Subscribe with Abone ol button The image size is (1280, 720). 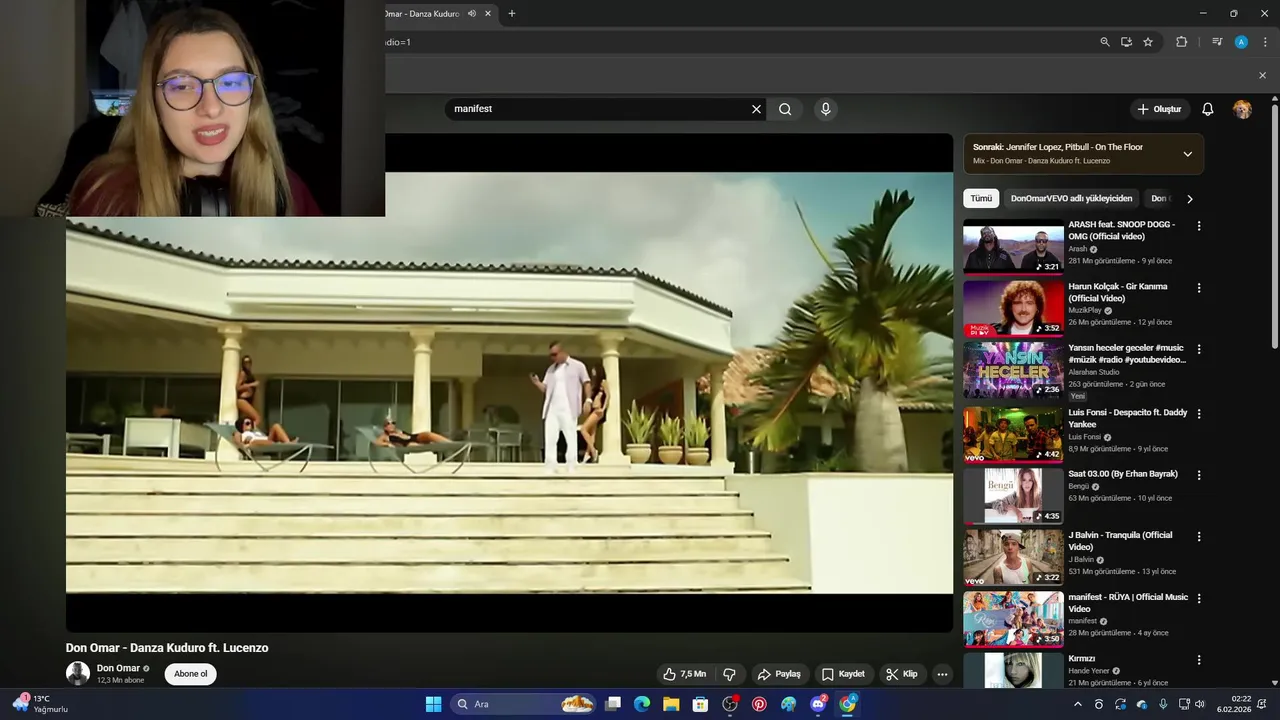190,674
